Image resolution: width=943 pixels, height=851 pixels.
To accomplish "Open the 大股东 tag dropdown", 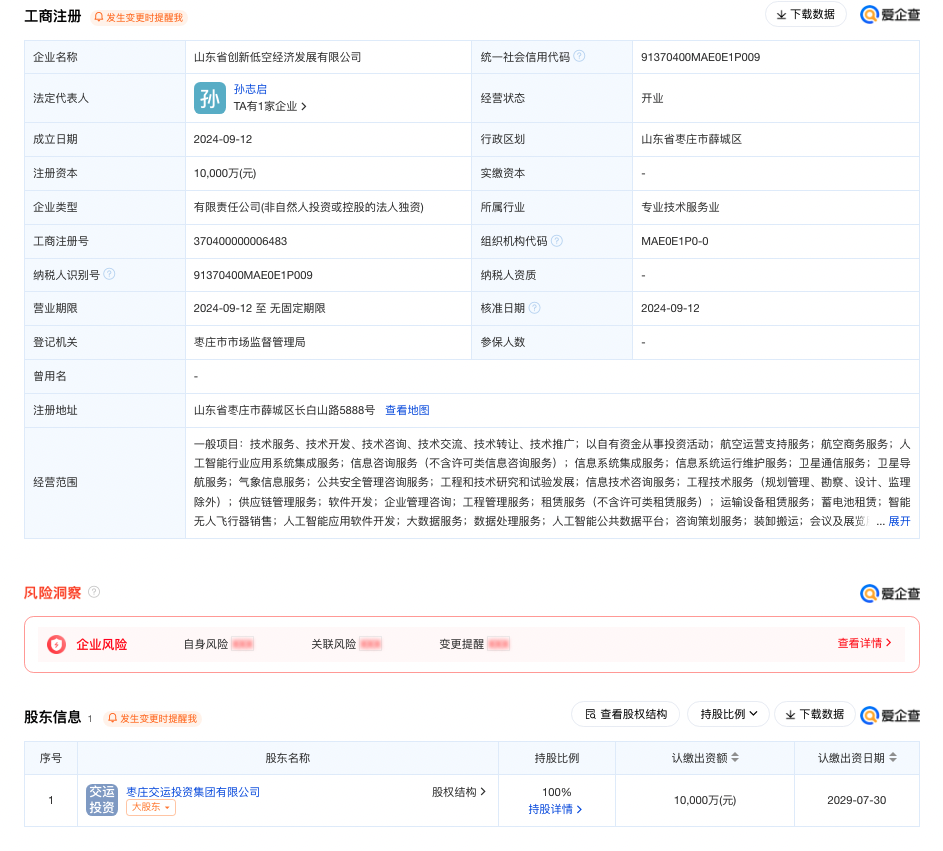I will pyautogui.click(x=151, y=808).
